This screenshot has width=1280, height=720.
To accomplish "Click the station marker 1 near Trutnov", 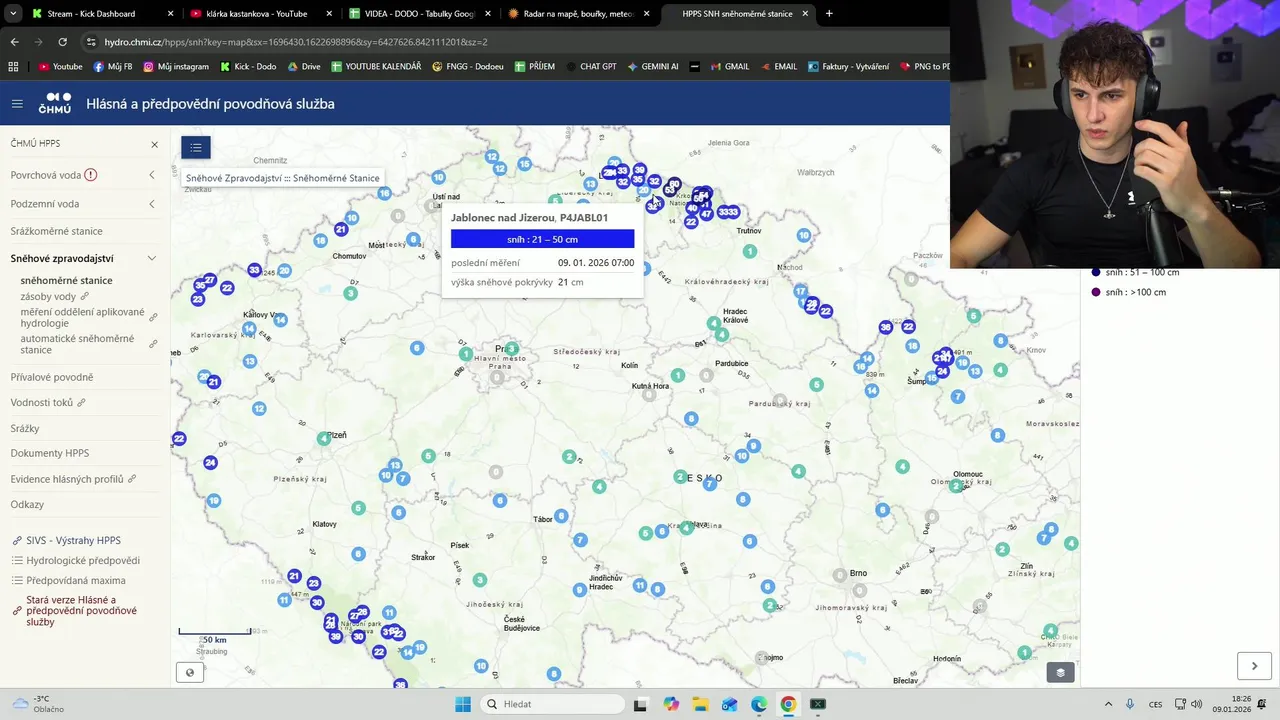I will point(750,251).
